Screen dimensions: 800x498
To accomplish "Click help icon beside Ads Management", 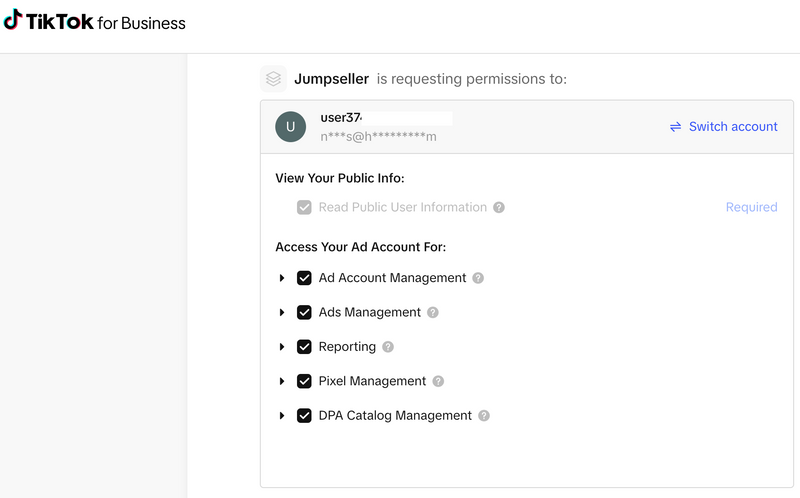I will tap(433, 313).
